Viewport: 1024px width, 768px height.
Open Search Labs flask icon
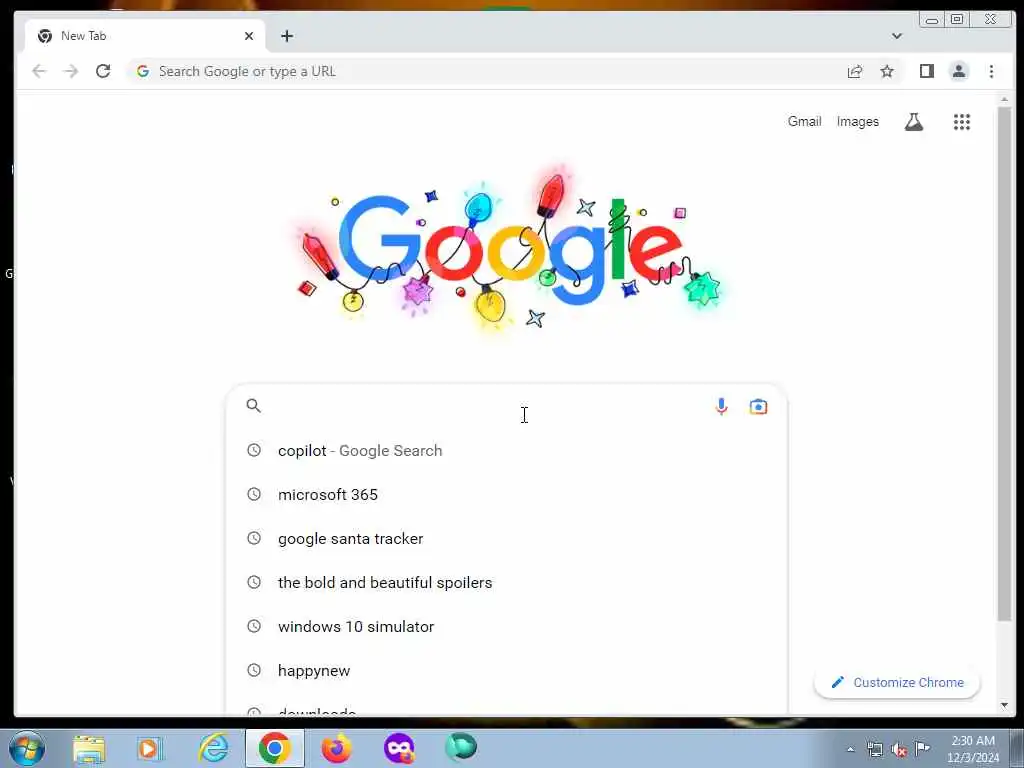click(914, 121)
